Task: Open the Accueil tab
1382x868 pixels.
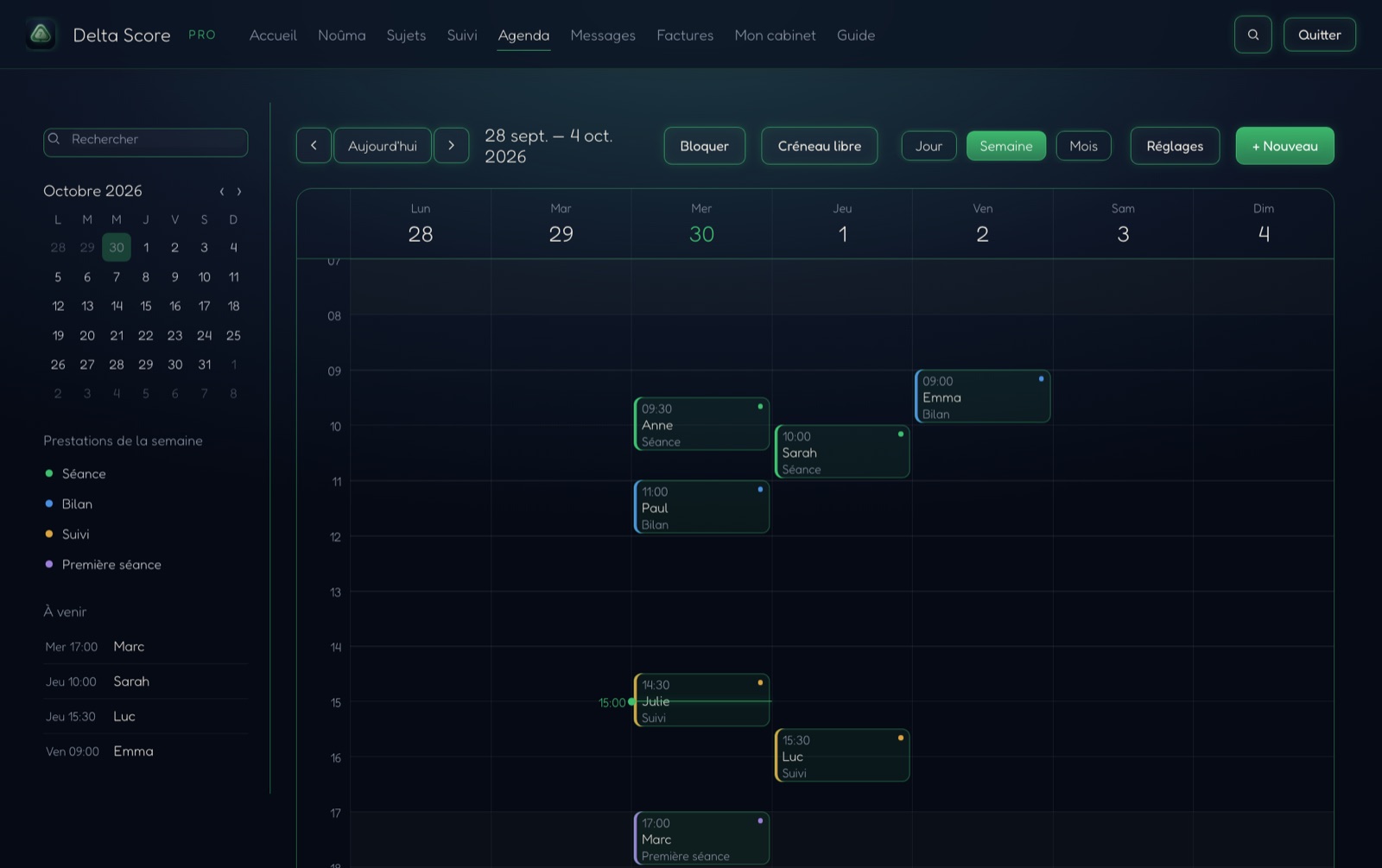Action: pos(273,35)
